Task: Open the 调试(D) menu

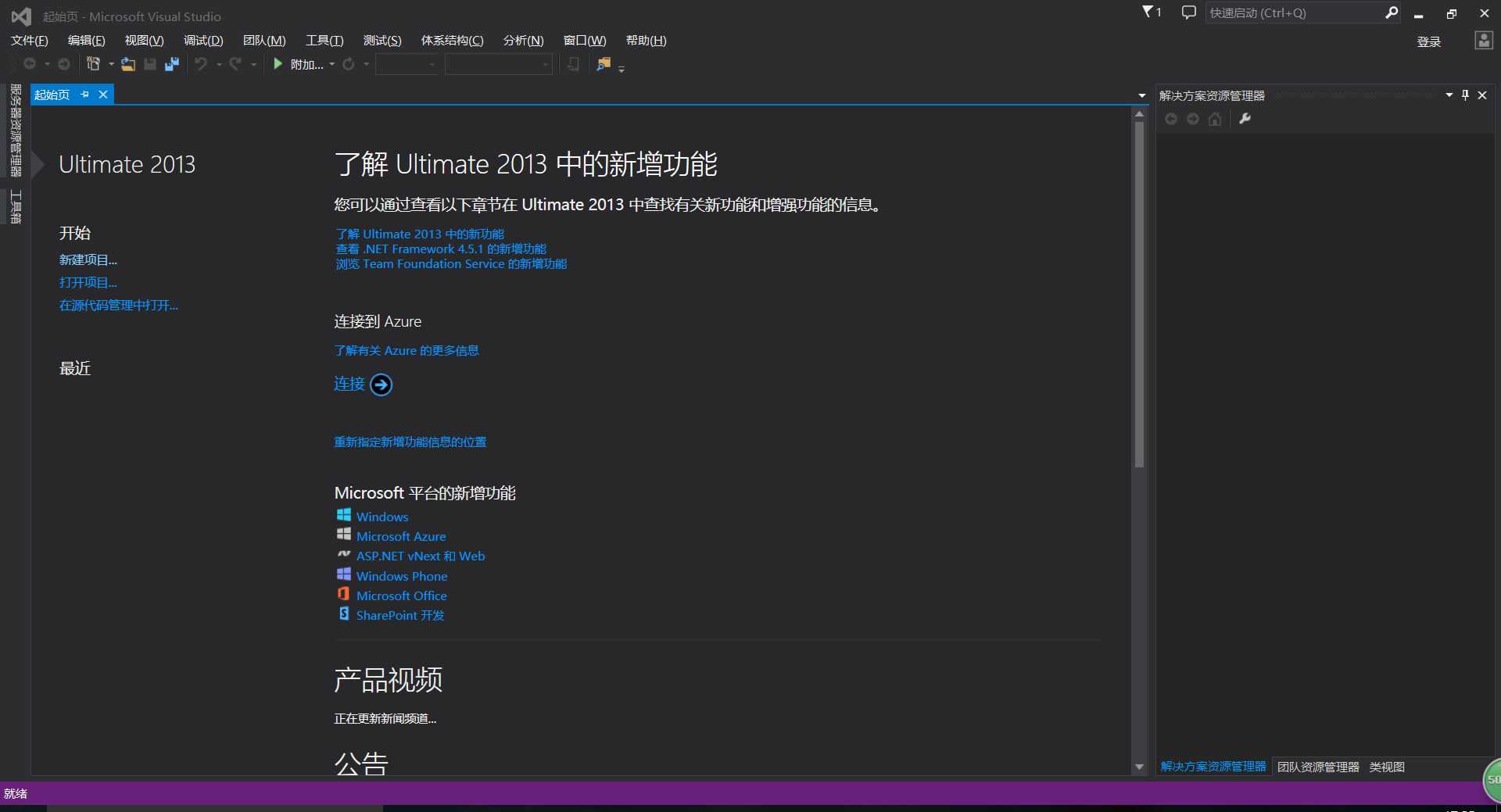Action: (203, 41)
